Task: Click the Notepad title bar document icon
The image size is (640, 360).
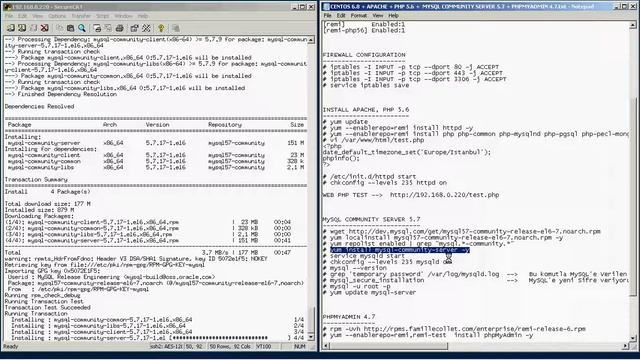Action: (x=326, y=7)
